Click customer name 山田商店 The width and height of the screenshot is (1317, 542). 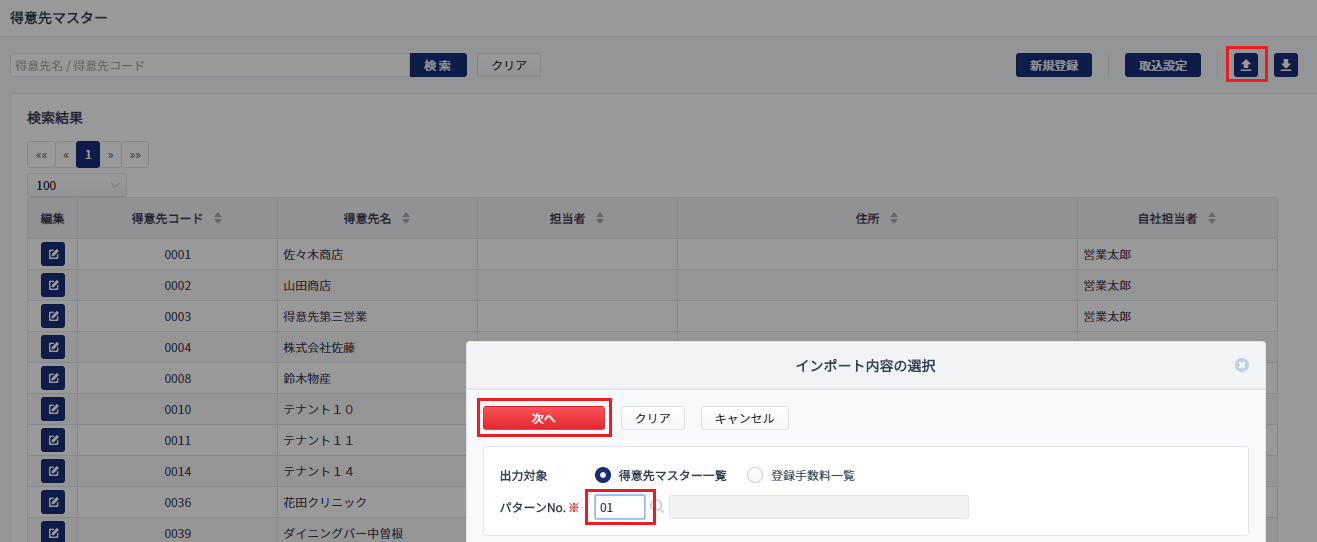(308, 285)
